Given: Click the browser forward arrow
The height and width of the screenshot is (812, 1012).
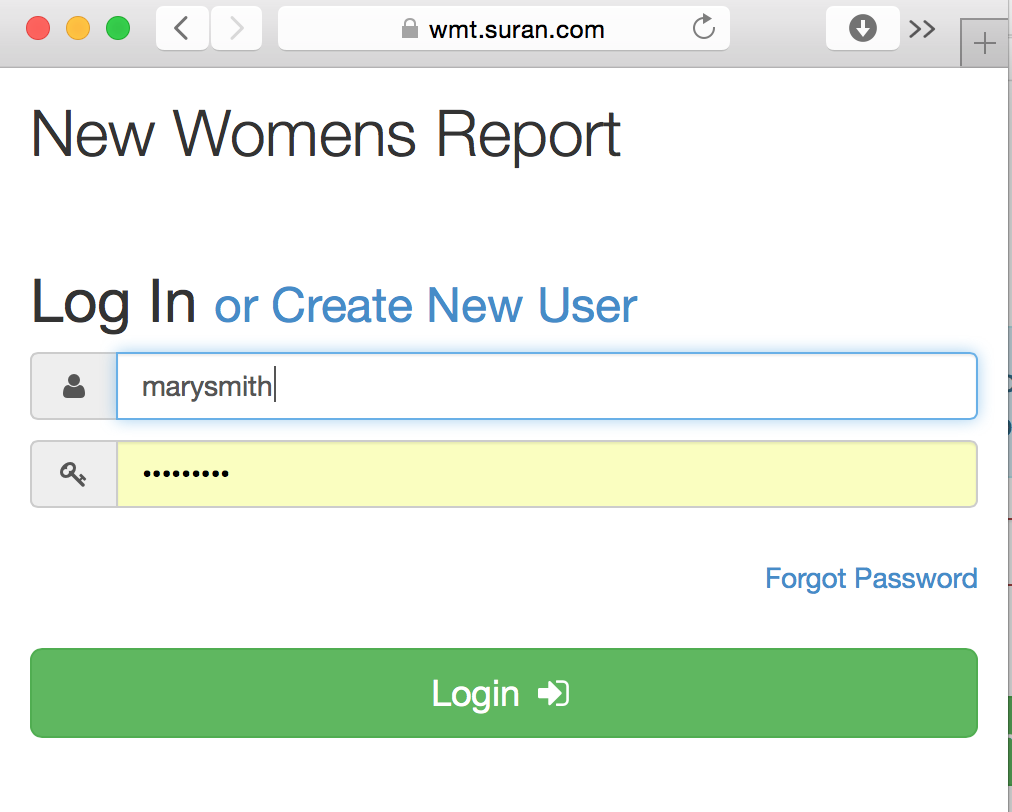Looking at the screenshot, I should [x=236, y=28].
